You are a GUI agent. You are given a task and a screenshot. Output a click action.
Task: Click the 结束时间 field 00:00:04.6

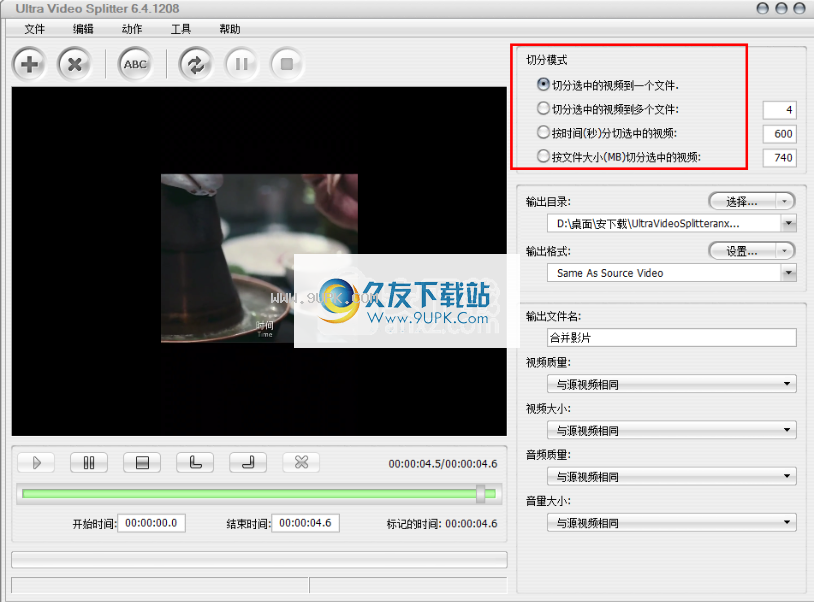(x=306, y=523)
